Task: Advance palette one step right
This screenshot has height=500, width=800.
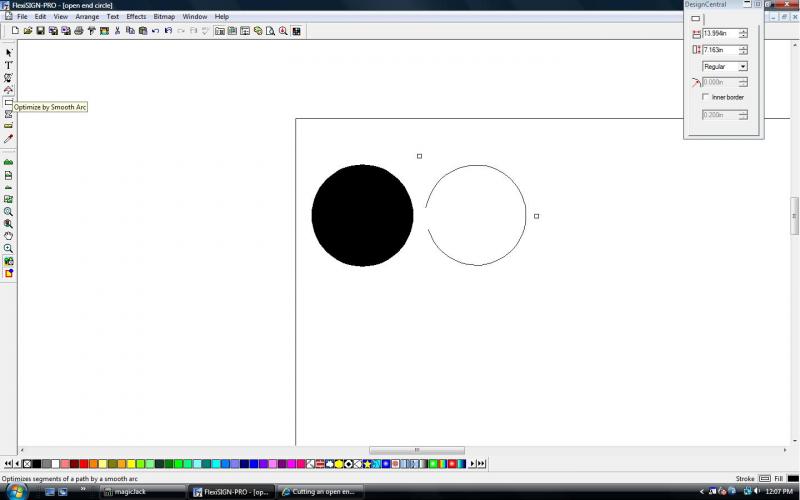Action: [x=472, y=464]
